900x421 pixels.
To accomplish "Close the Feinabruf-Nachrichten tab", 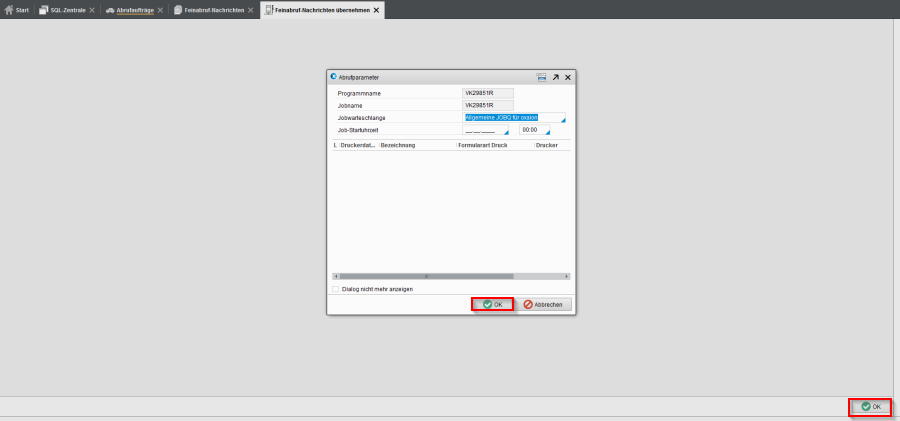I will (x=251, y=10).
